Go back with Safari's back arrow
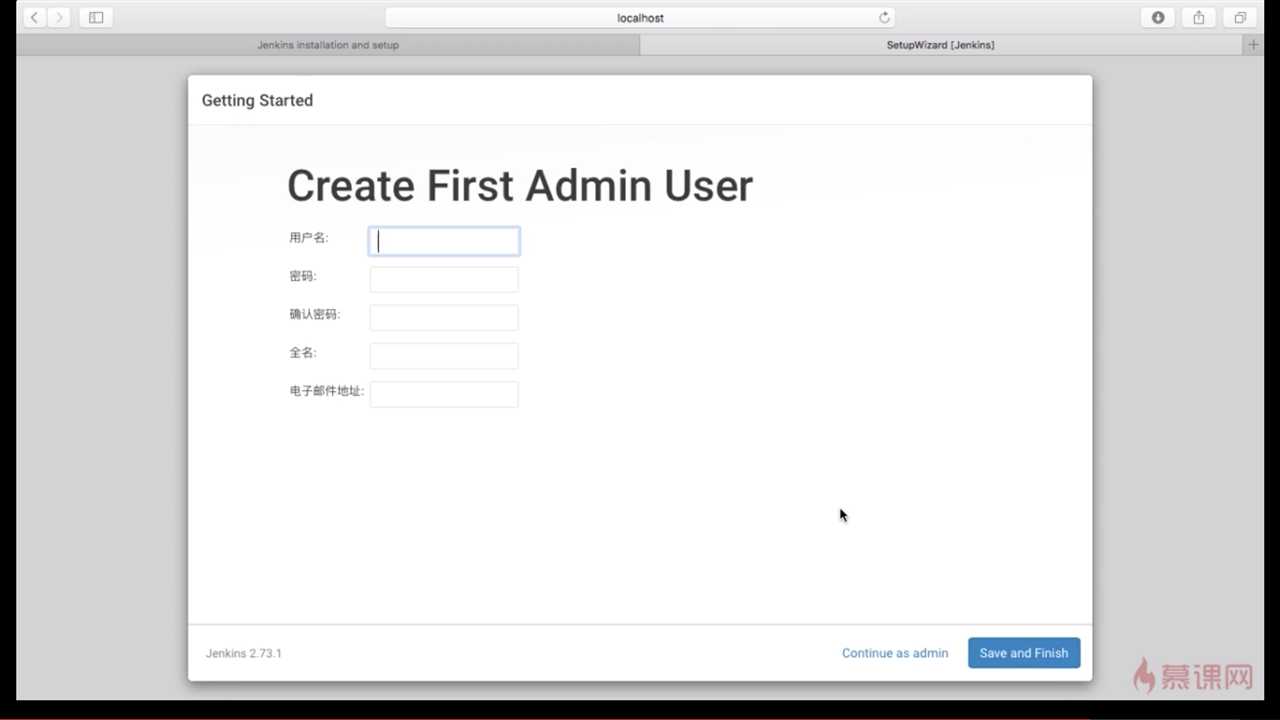Viewport: 1280px width, 720px height. pyautogui.click(x=34, y=18)
